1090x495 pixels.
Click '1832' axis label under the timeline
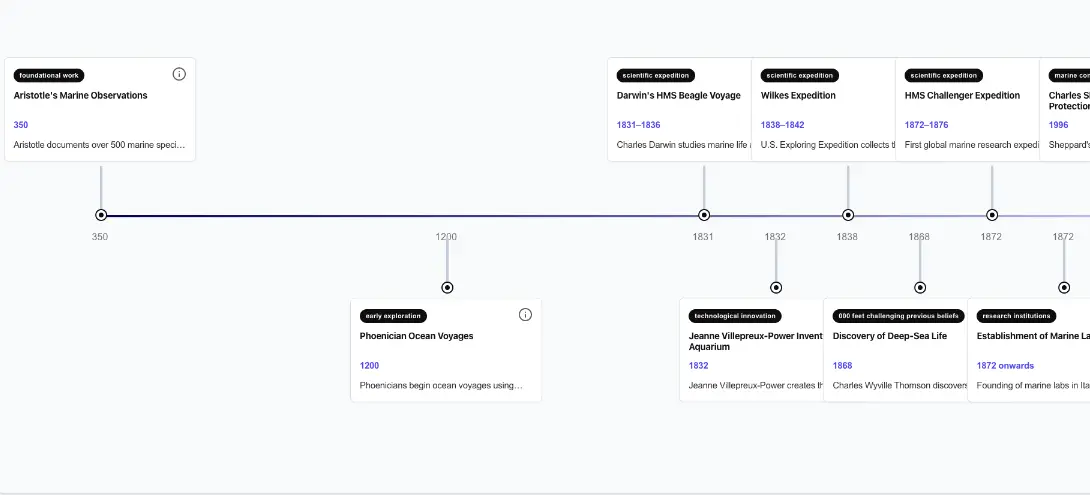tap(775, 236)
